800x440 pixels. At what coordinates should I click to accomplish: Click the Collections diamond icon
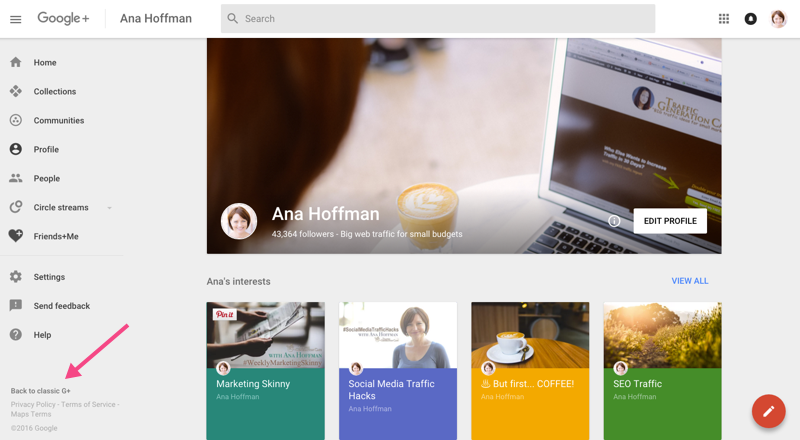pos(16,91)
